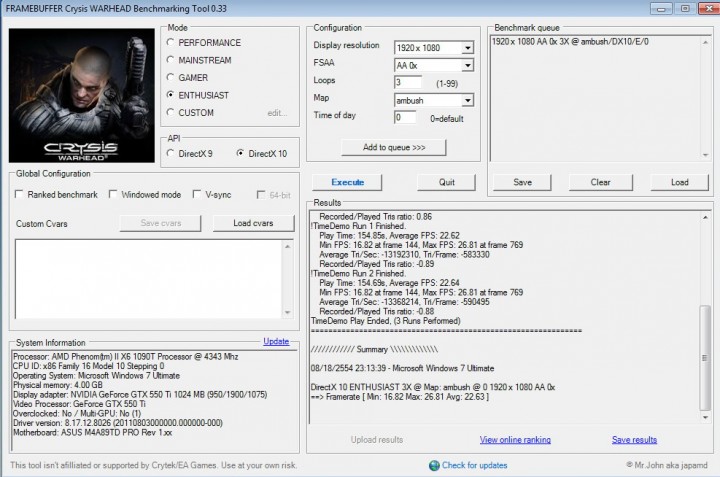Viewport: 720px width, 477px height.
Task: Click the Driver version line
Action: (x=118, y=423)
